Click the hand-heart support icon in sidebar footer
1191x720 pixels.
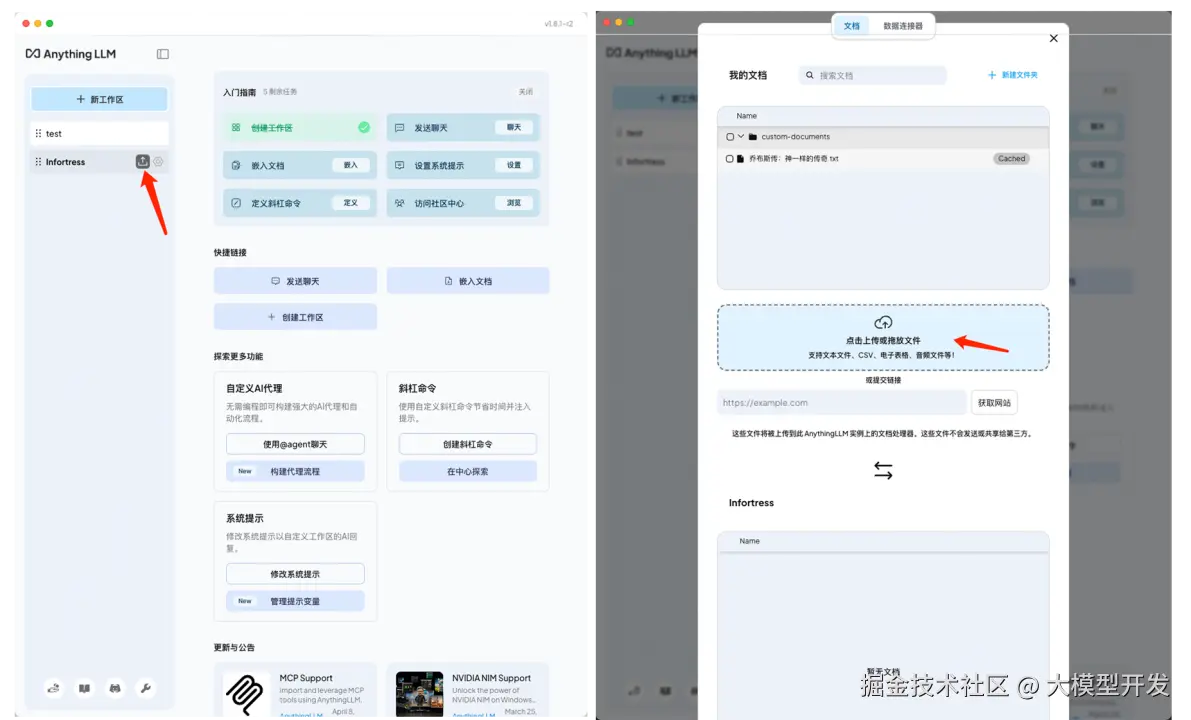pos(53,688)
